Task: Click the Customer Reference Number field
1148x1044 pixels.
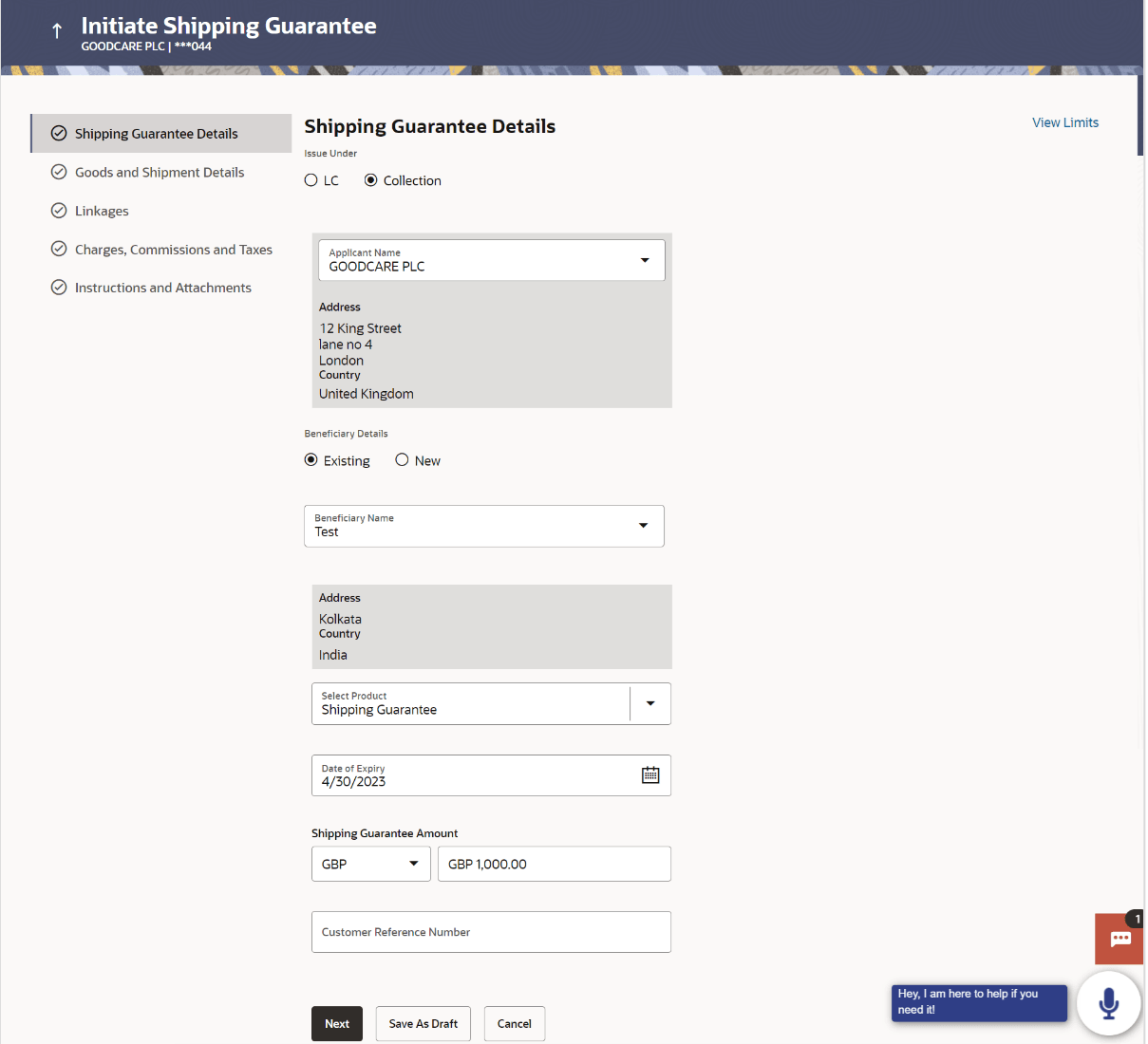Action: [x=491, y=932]
